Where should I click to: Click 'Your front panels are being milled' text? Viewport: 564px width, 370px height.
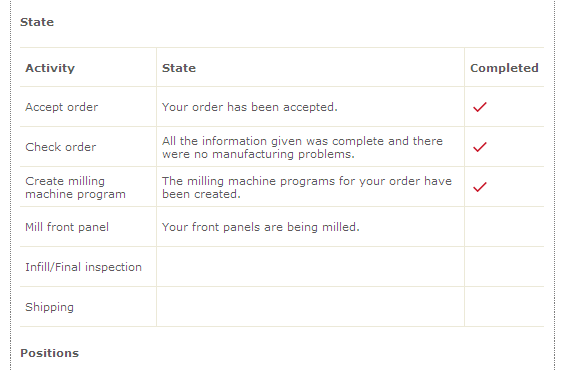pos(260,227)
